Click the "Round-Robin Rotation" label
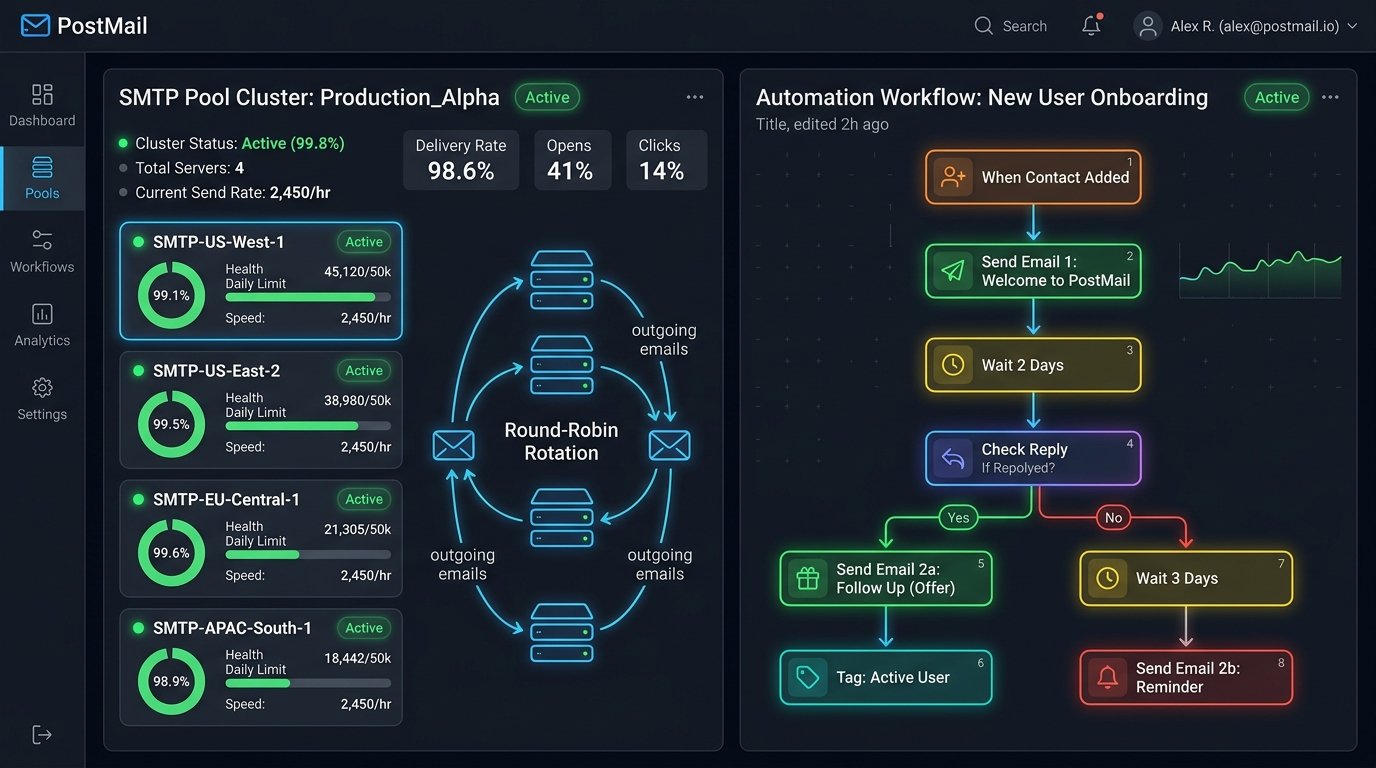Viewport: 1376px width, 768px height. coord(561,441)
